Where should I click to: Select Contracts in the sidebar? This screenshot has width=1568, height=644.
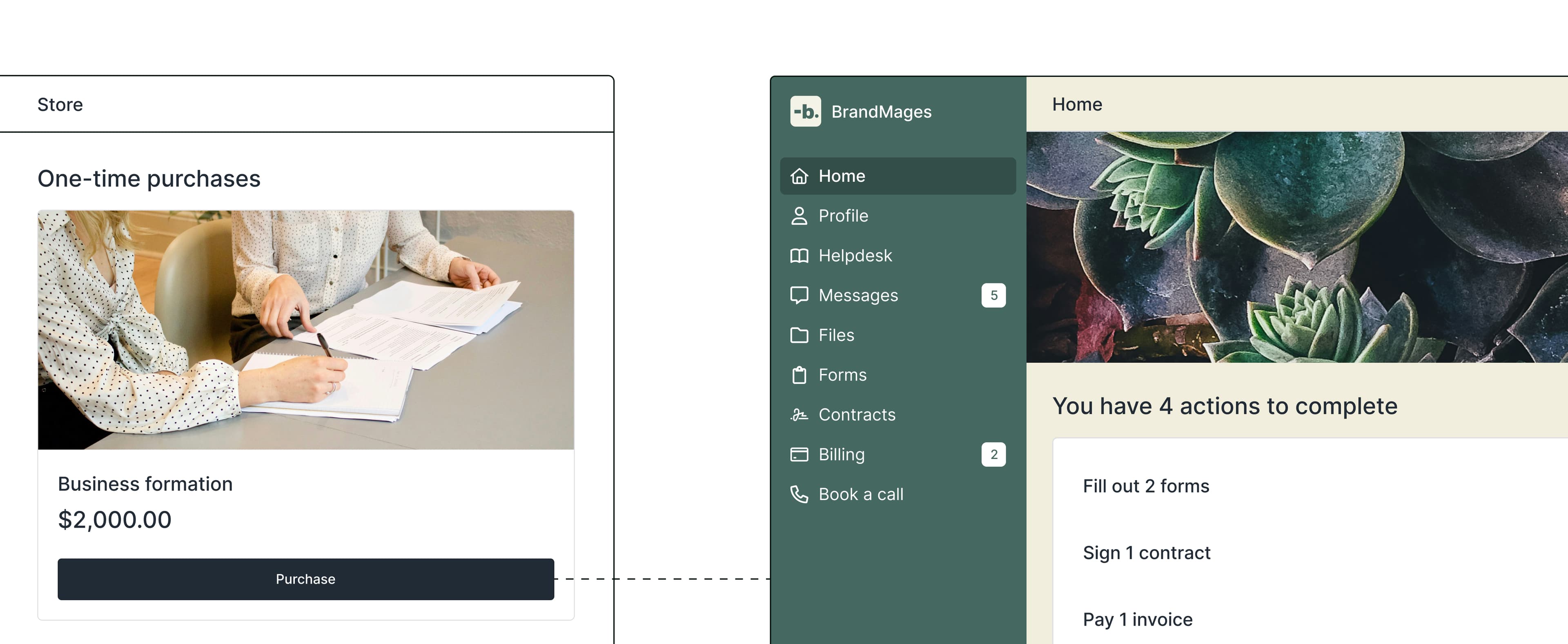(856, 415)
